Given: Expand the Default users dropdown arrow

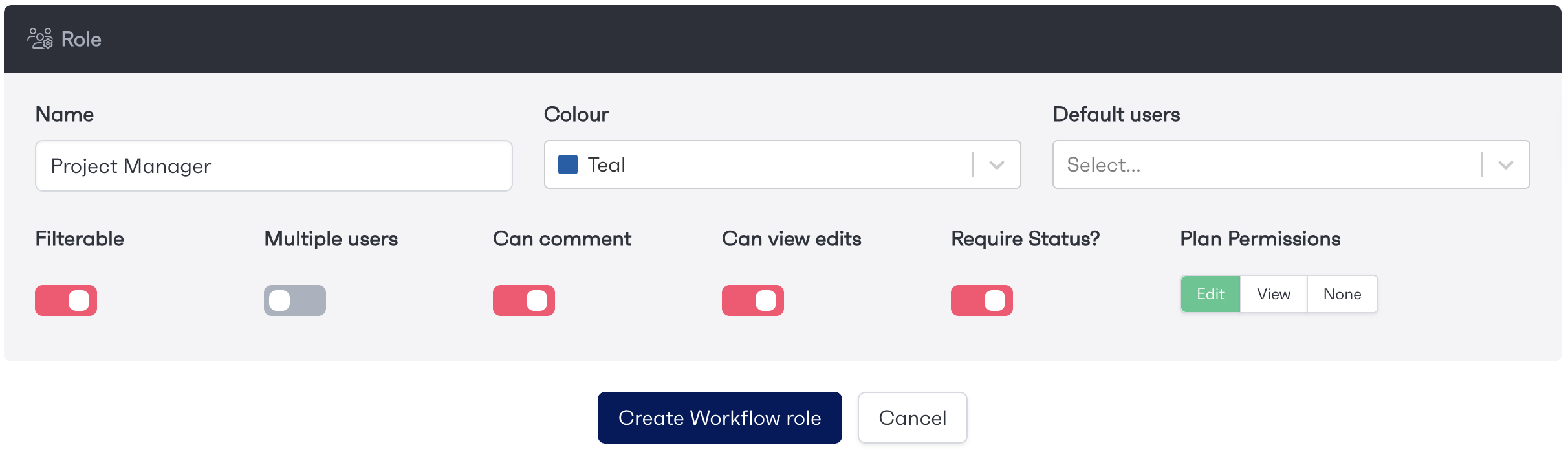Looking at the screenshot, I should click(1505, 164).
